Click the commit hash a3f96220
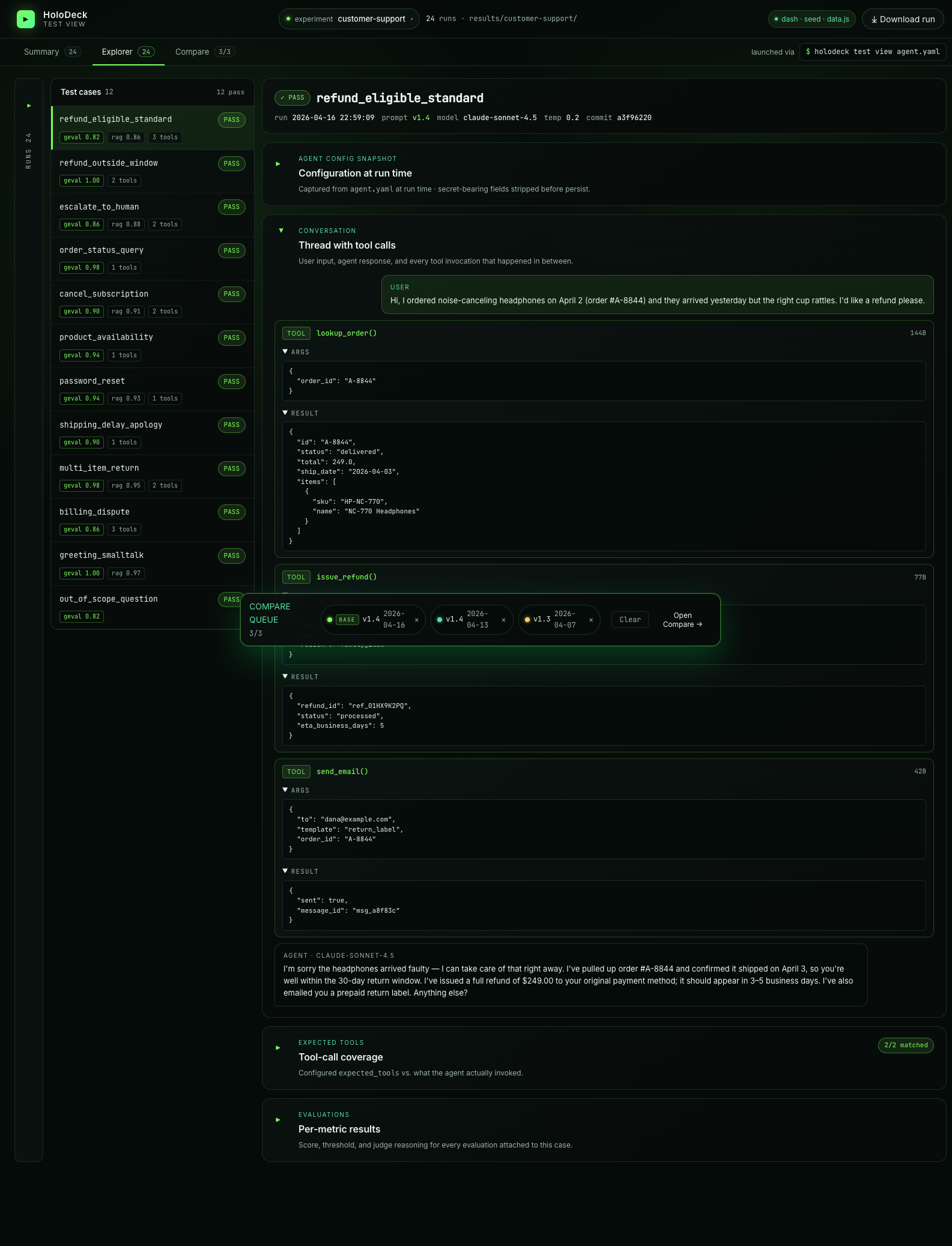 click(634, 118)
